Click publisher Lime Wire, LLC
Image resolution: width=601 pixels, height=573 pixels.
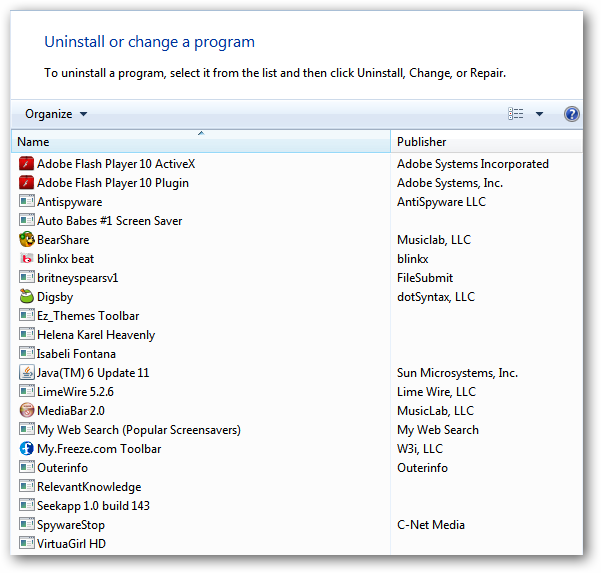click(437, 392)
